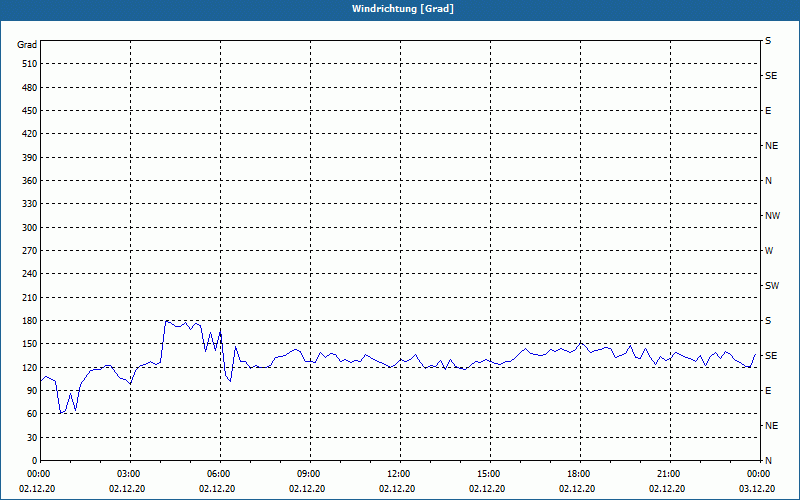Click the 21:00 time axis label
The height and width of the screenshot is (500, 800).
[x=670, y=474]
